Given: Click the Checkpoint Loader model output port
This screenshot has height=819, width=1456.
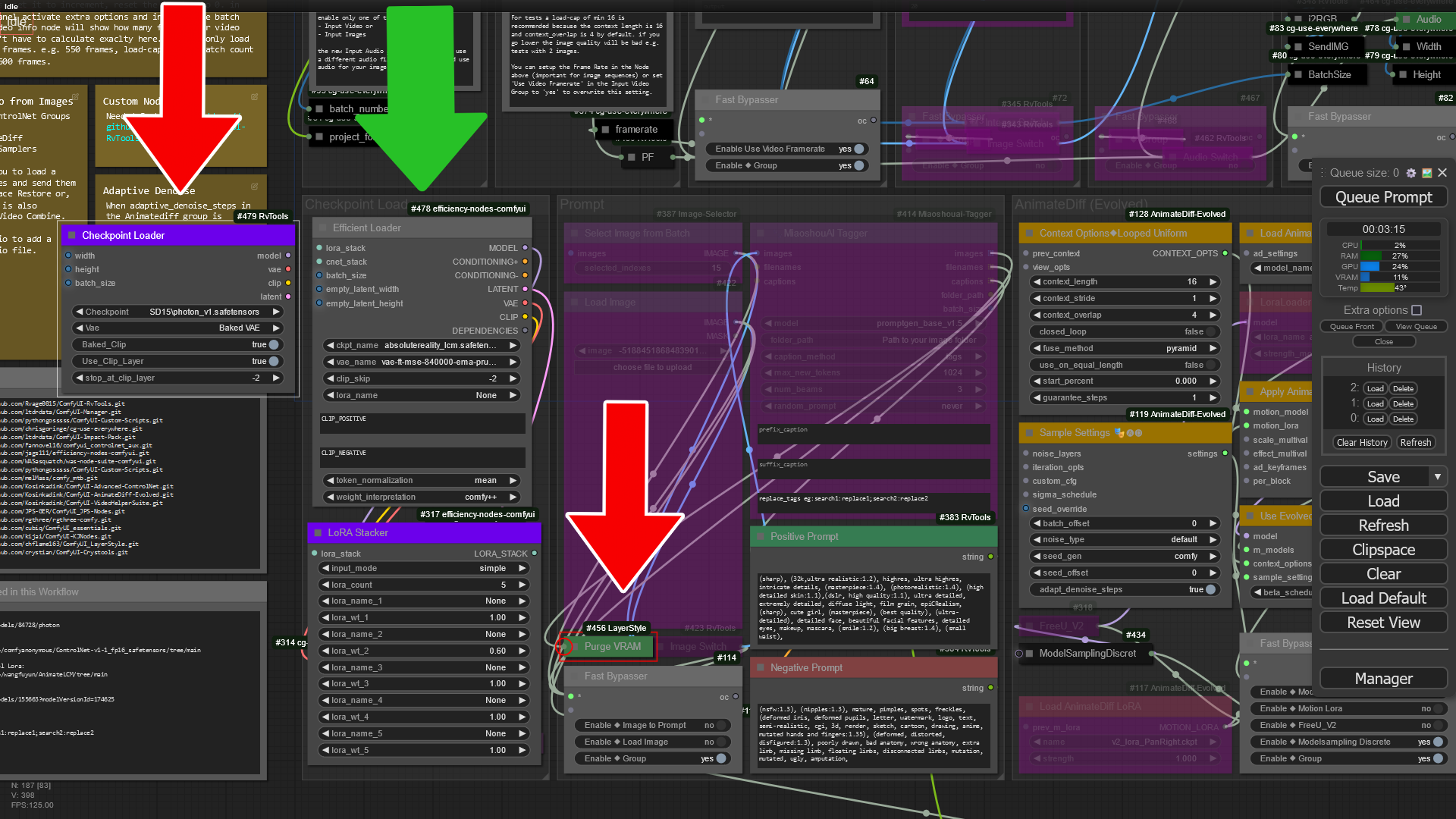Looking at the screenshot, I should (288, 256).
